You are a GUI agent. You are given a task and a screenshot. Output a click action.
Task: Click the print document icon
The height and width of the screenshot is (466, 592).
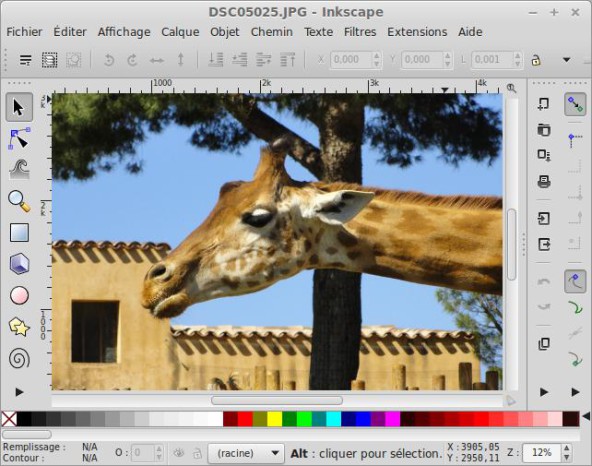pos(544,181)
